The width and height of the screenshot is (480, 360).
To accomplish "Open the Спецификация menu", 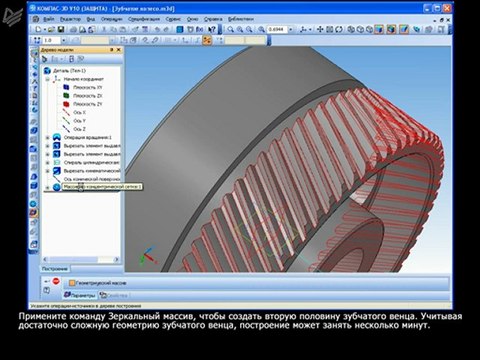I will (144, 19).
